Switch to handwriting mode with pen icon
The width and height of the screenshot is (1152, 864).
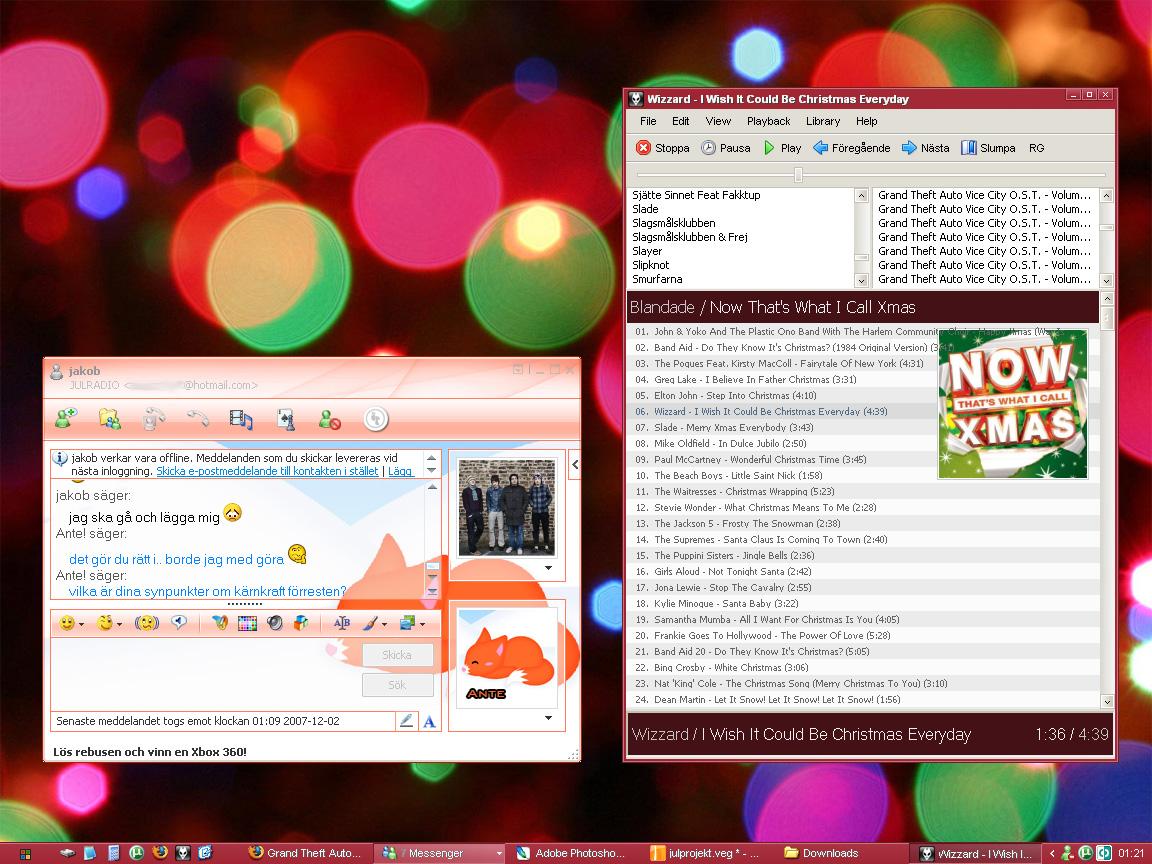(x=406, y=721)
